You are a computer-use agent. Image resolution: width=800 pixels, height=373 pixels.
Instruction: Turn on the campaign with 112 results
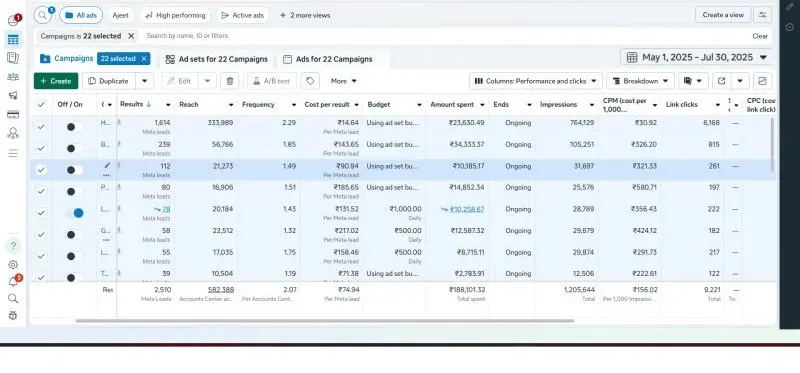74,170
